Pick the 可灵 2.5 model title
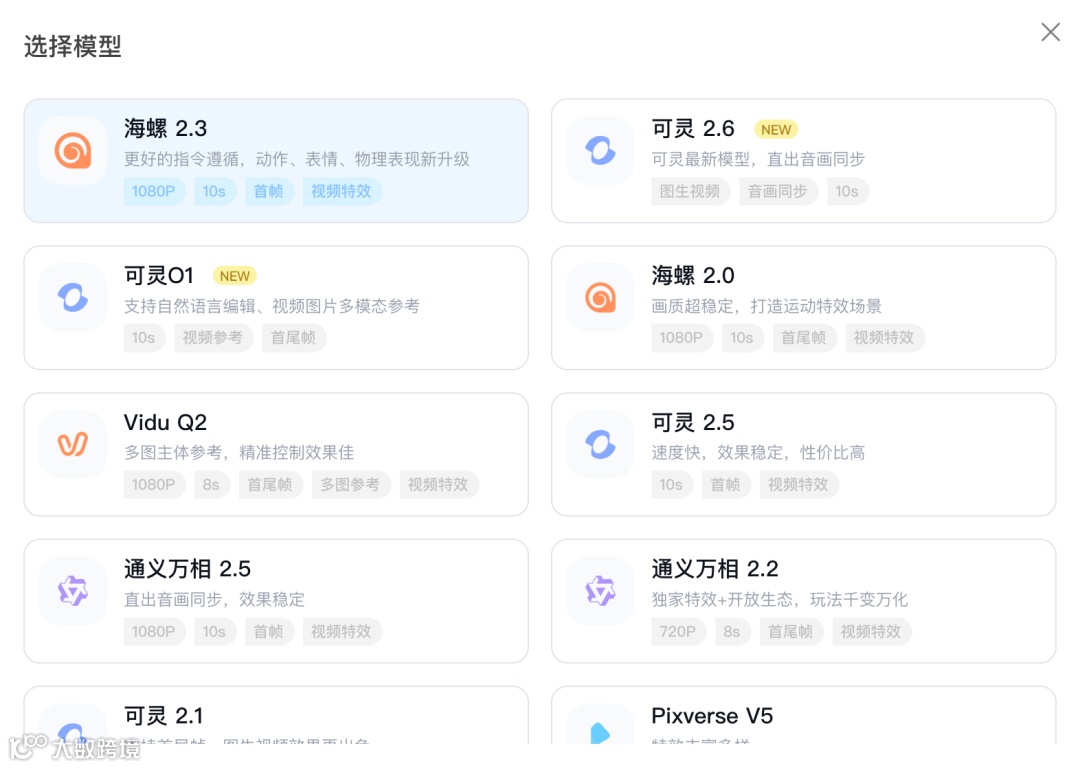Image resolution: width=1080 pixels, height=768 pixels. click(x=693, y=422)
